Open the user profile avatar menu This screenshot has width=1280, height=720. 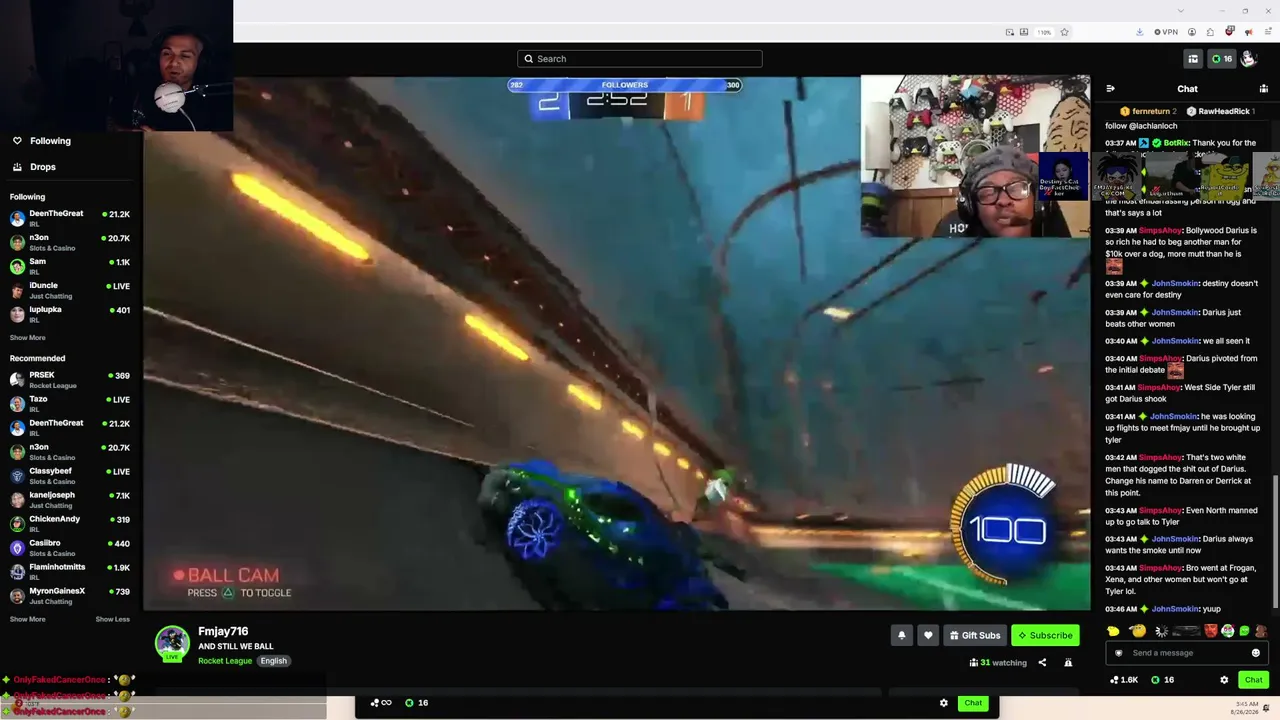[x=1248, y=59]
